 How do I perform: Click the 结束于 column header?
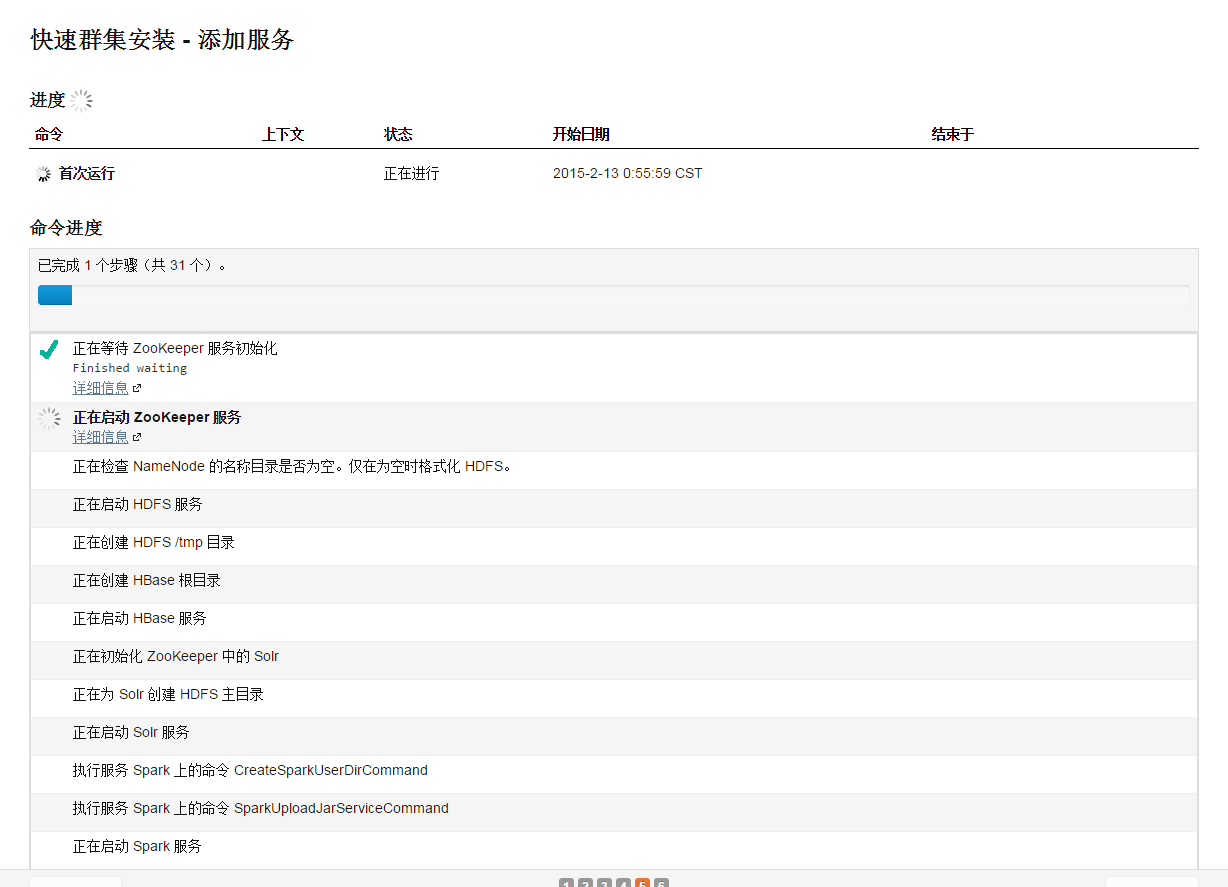pyautogui.click(x=953, y=134)
